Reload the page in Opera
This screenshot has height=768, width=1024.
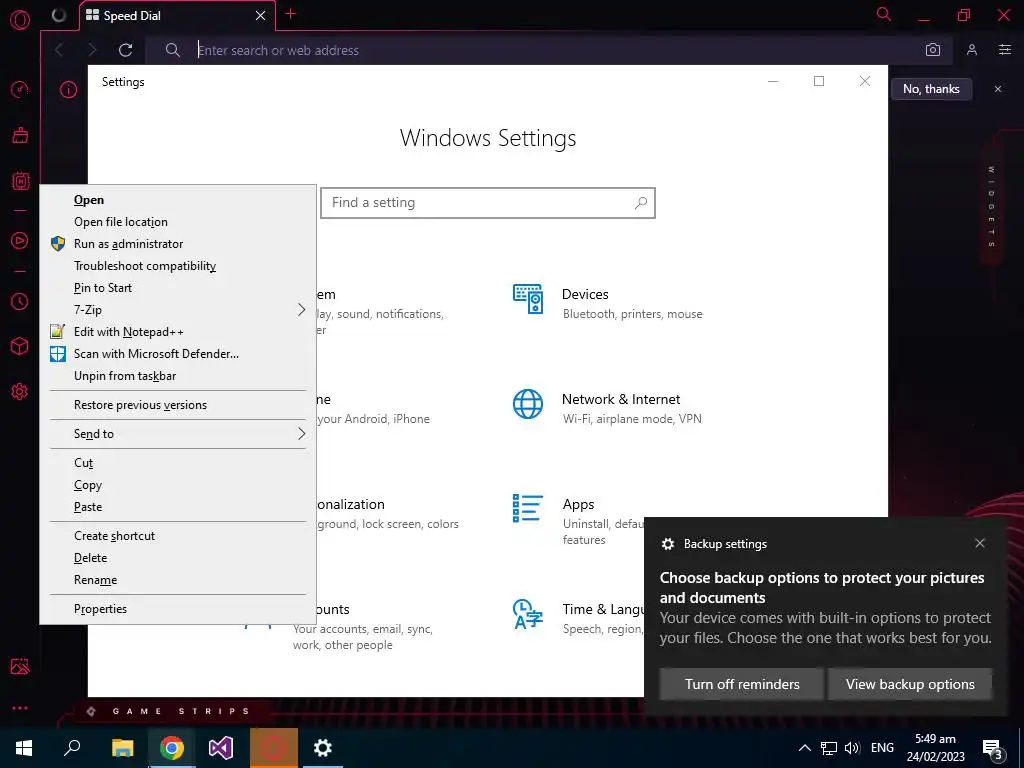pyautogui.click(x=125, y=50)
